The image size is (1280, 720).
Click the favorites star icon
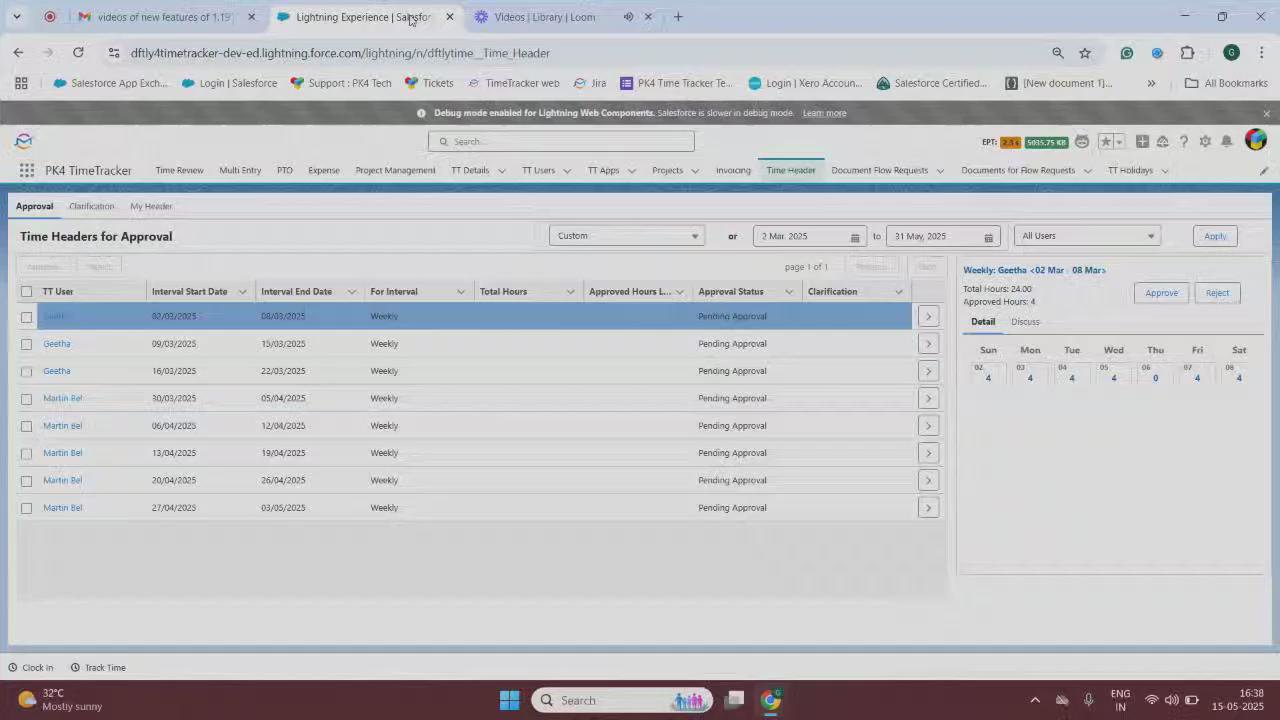(x=1106, y=142)
